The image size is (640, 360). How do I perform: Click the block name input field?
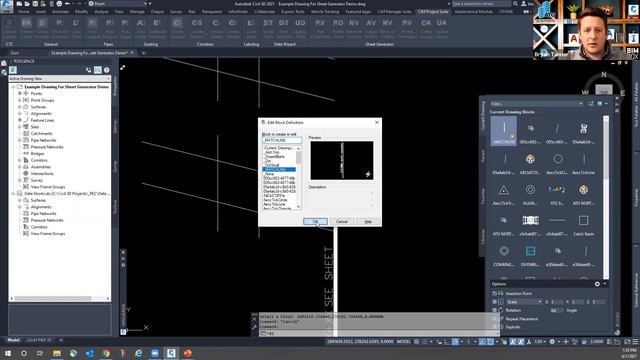(x=282, y=140)
